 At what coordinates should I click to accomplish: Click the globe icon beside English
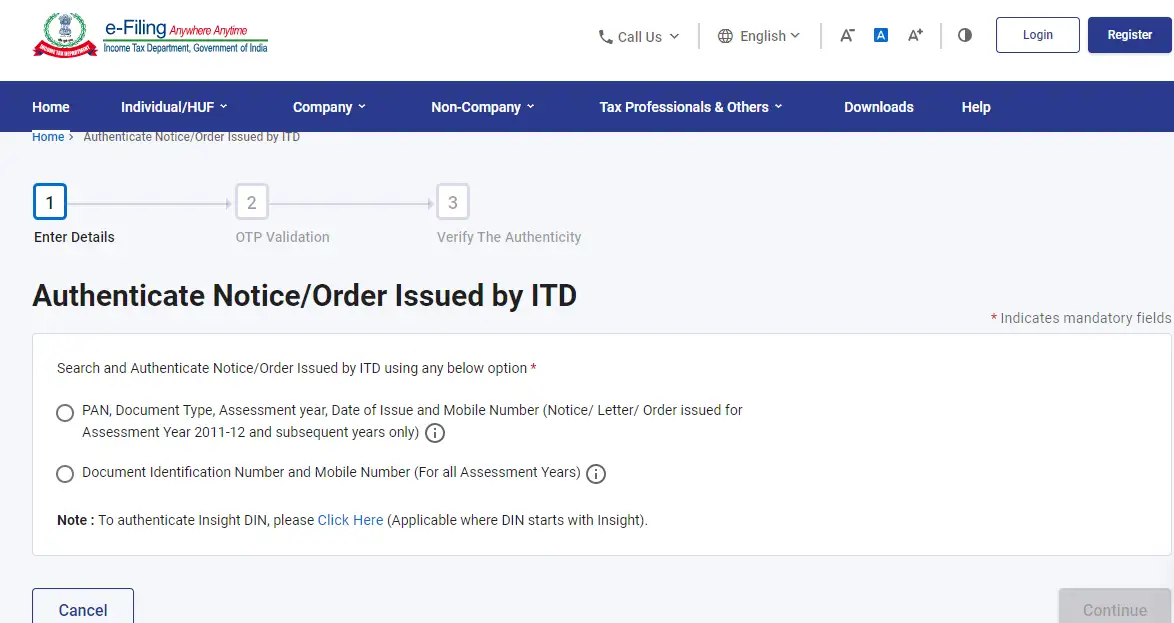[x=725, y=36]
